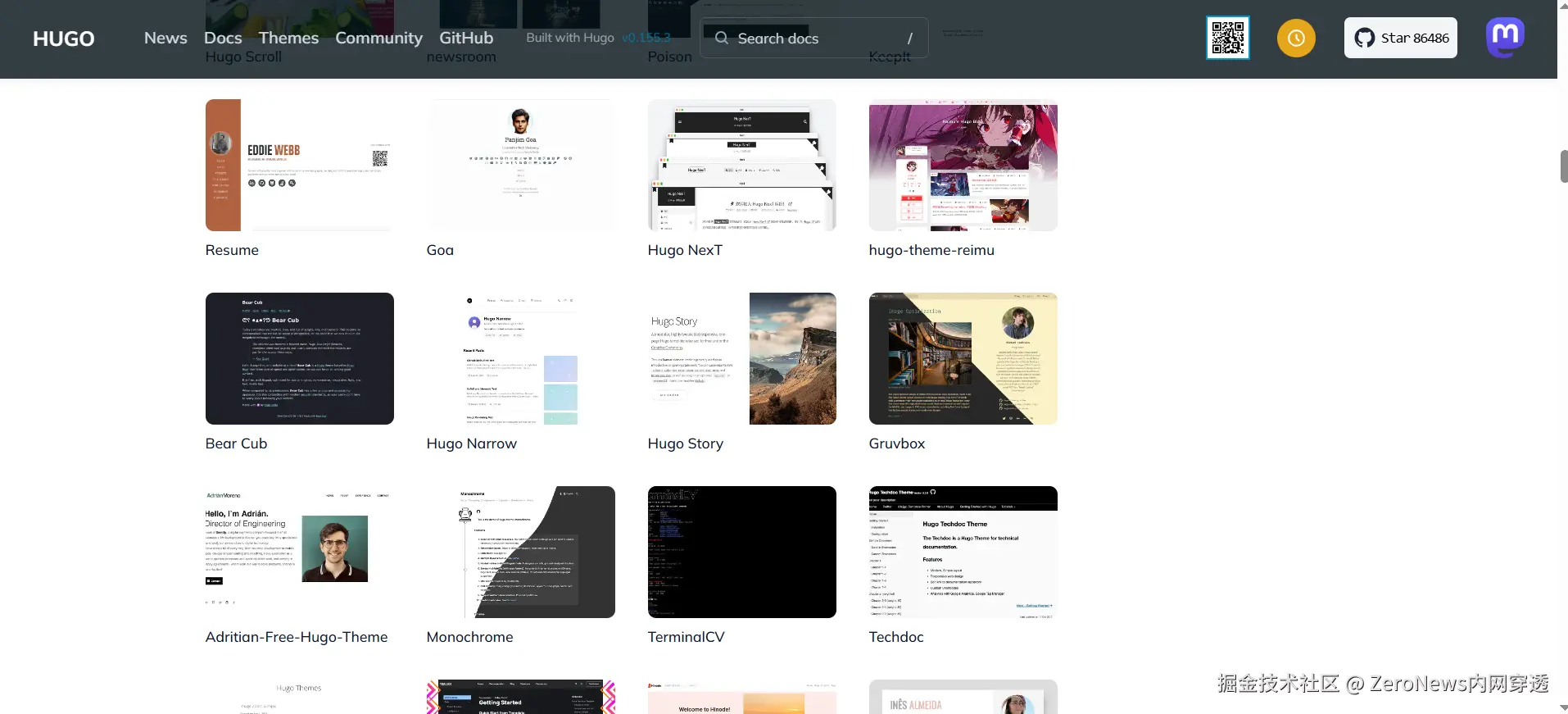Open the Resume theme thumbnail
This screenshot has height=714, width=1568.
(x=300, y=166)
